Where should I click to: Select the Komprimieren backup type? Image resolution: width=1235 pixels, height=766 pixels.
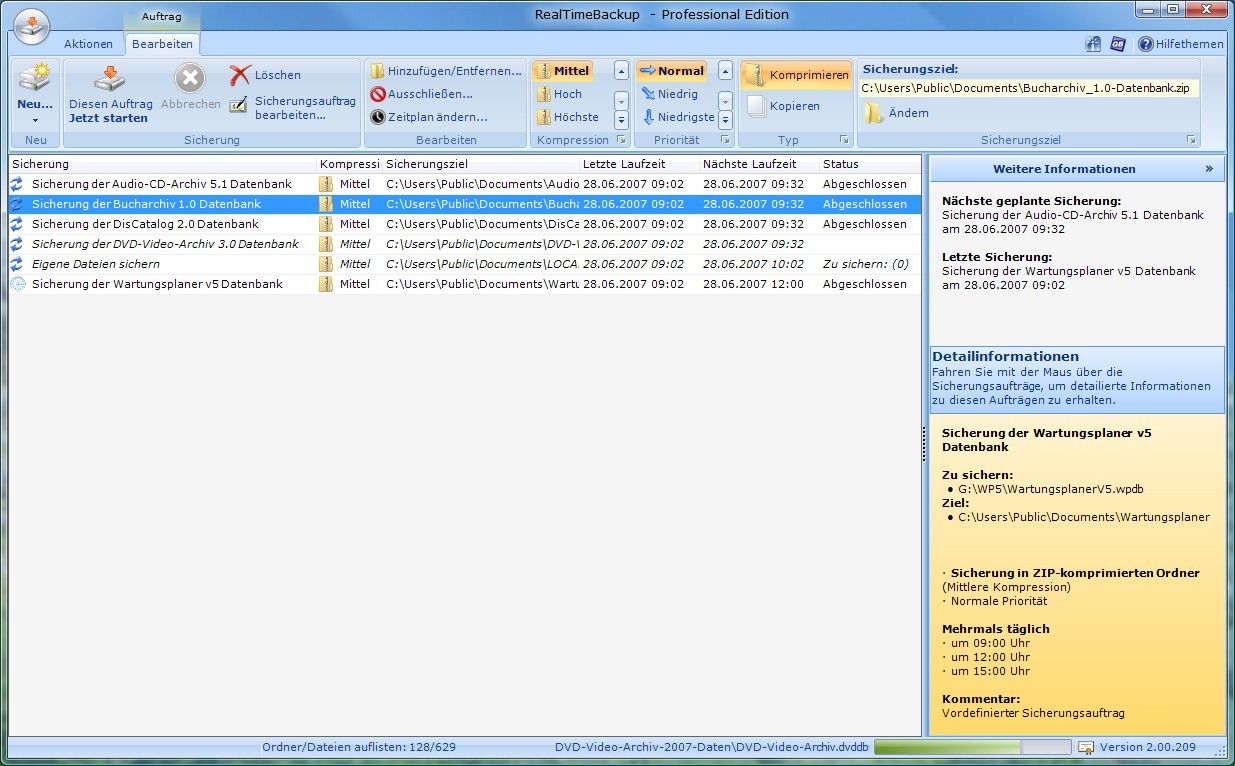(x=797, y=75)
